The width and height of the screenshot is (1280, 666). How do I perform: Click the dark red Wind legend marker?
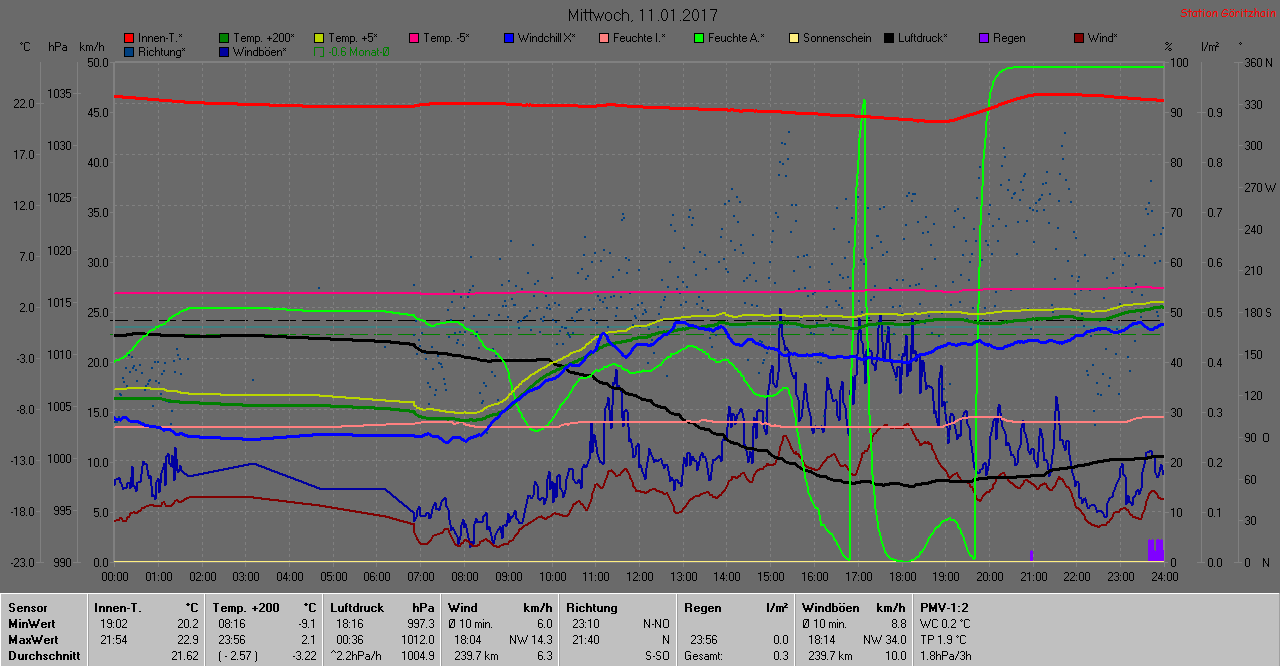point(1079,38)
